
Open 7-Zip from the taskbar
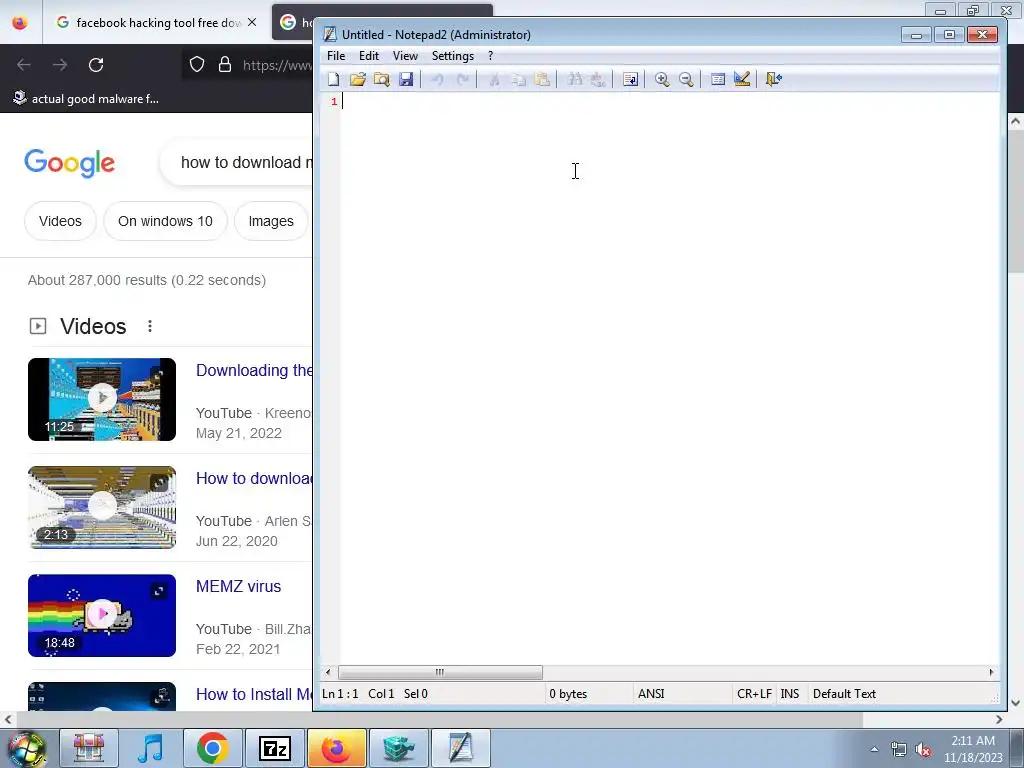[274, 748]
